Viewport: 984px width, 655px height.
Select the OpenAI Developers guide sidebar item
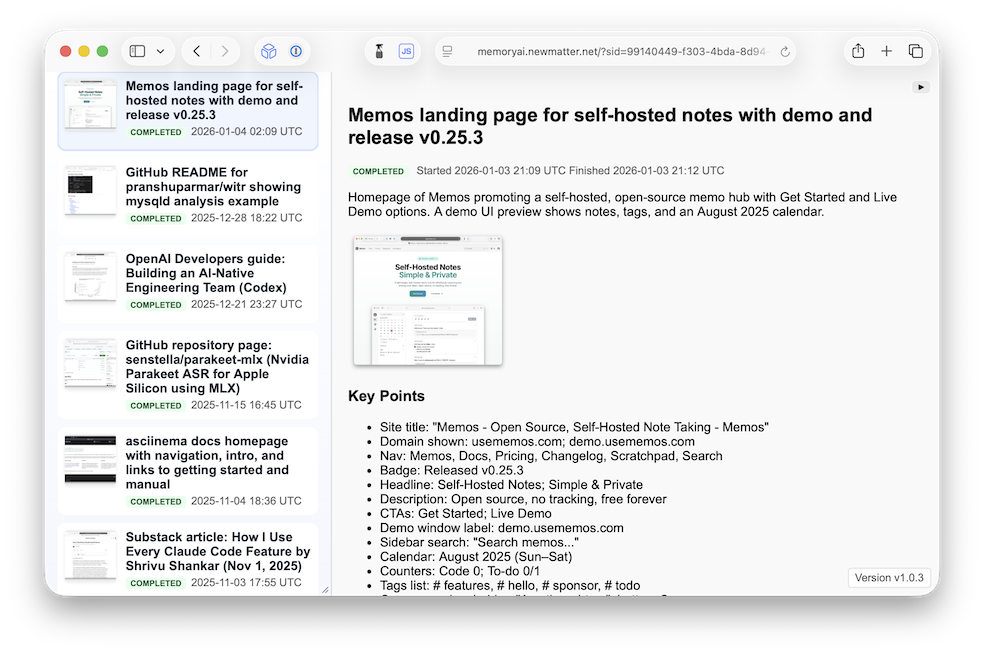click(188, 281)
